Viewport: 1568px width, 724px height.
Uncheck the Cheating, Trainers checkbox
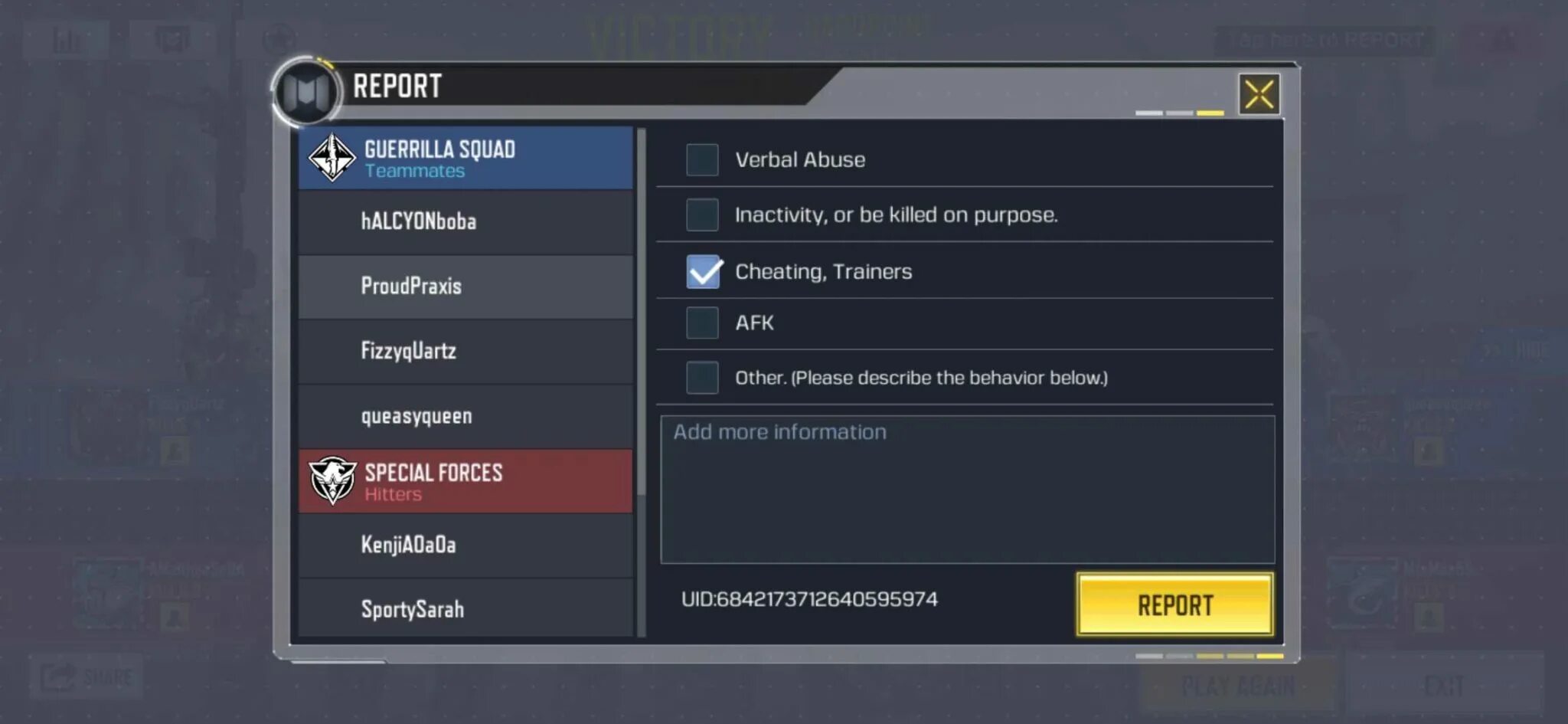[704, 271]
